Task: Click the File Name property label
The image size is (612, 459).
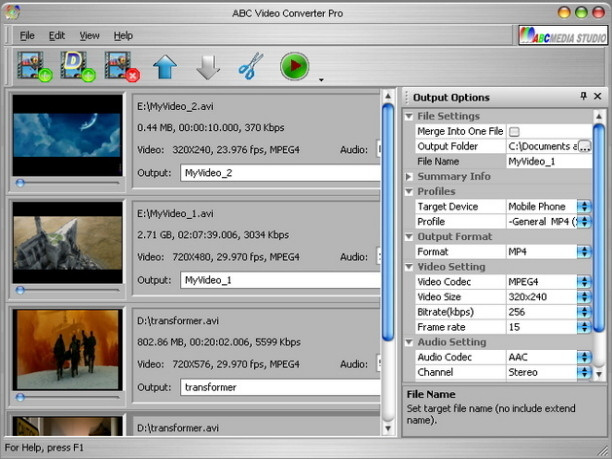Action: pyautogui.click(x=438, y=162)
